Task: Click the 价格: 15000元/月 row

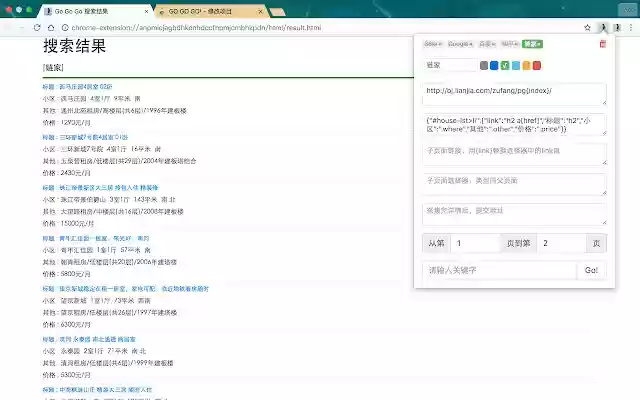Action: (x=68, y=224)
